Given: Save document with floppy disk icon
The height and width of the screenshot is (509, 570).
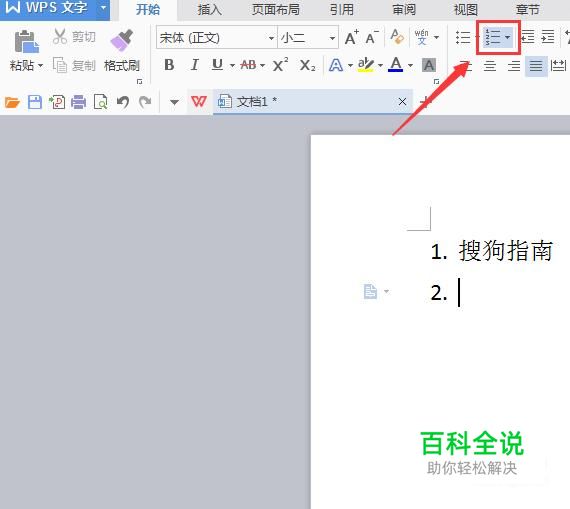Looking at the screenshot, I should 35,102.
